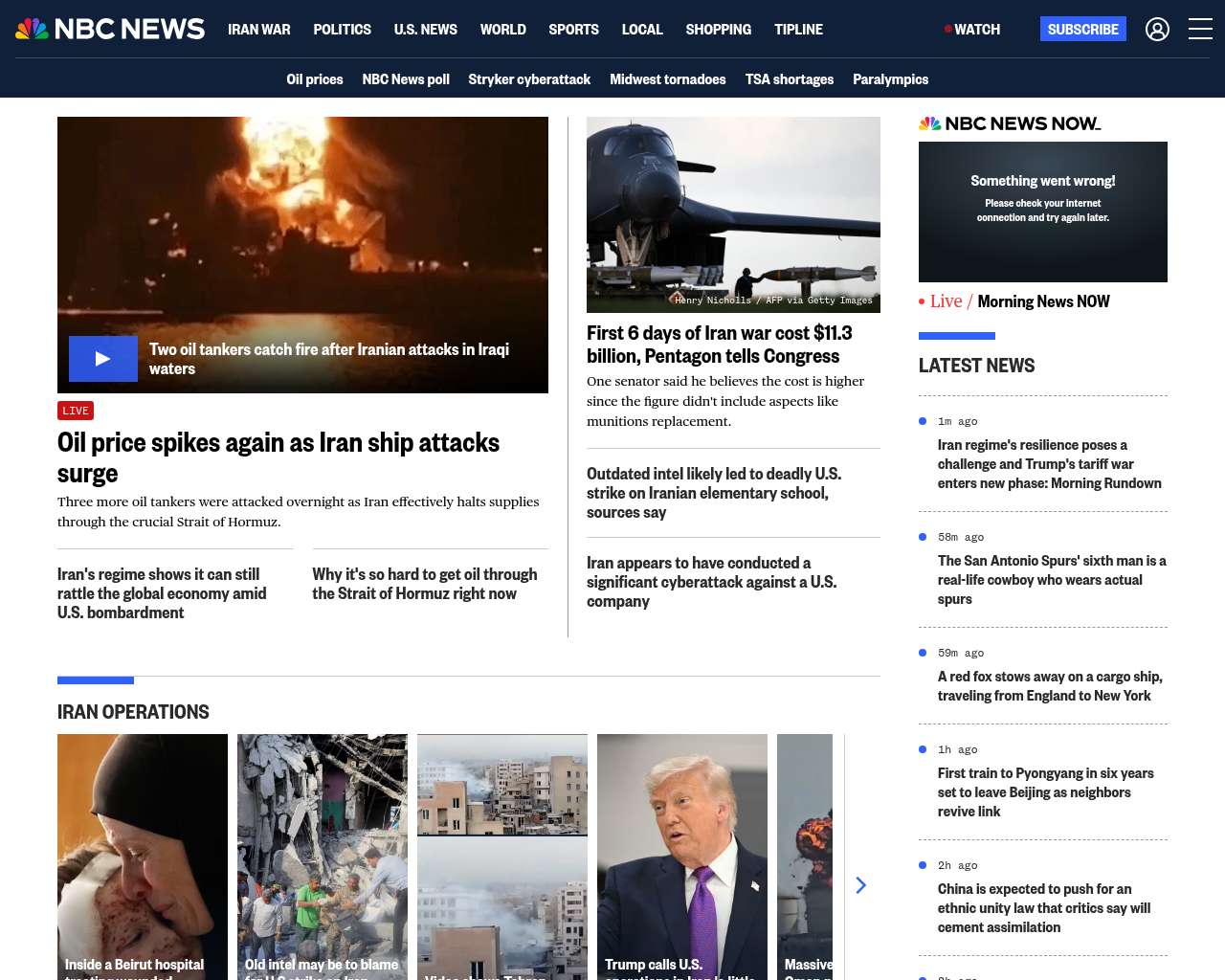Click the next arrow in Iran Operations carousel
The height and width of the screenshot is (980, 1225).
pos(860,885)
